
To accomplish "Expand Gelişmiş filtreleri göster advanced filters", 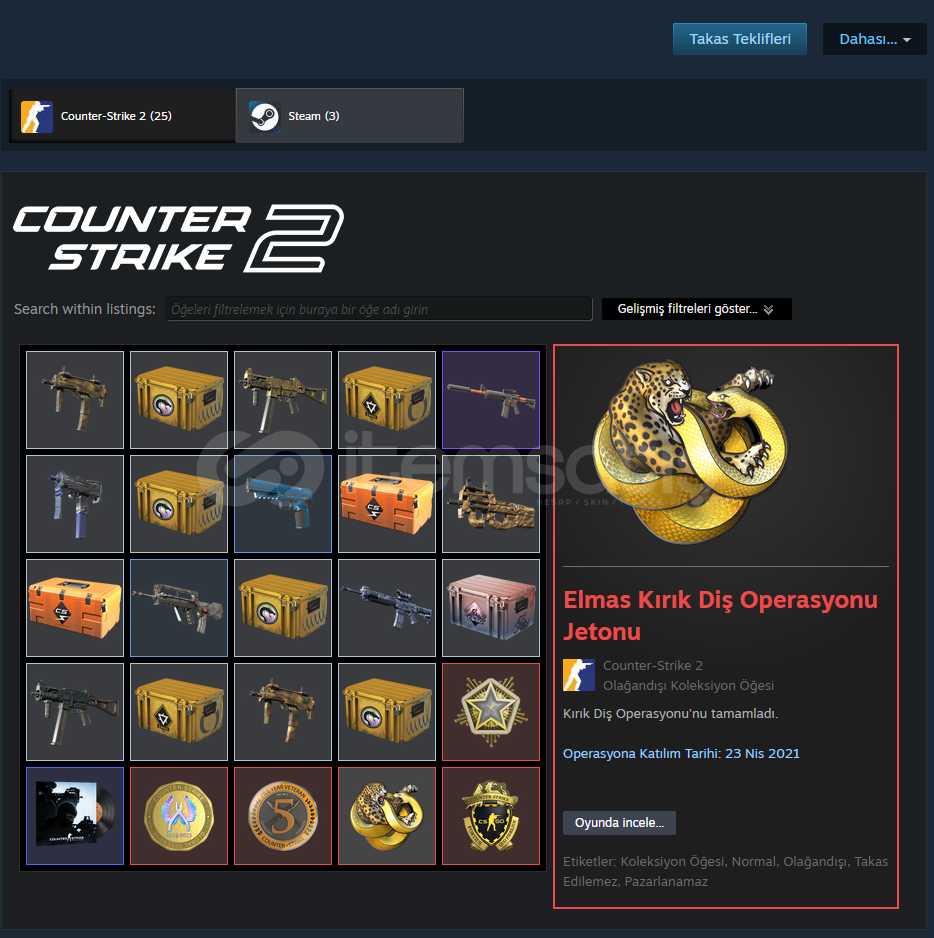I will click(696, 309).
